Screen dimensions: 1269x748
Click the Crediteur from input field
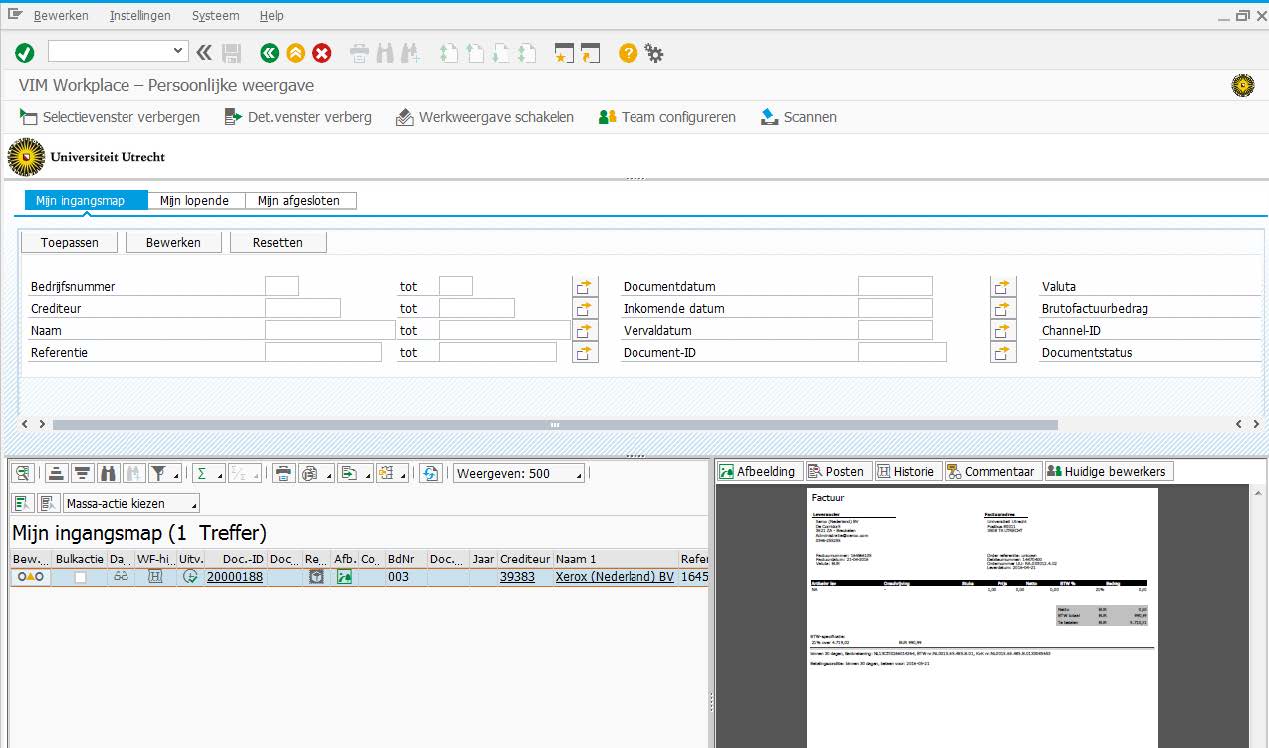302,309
